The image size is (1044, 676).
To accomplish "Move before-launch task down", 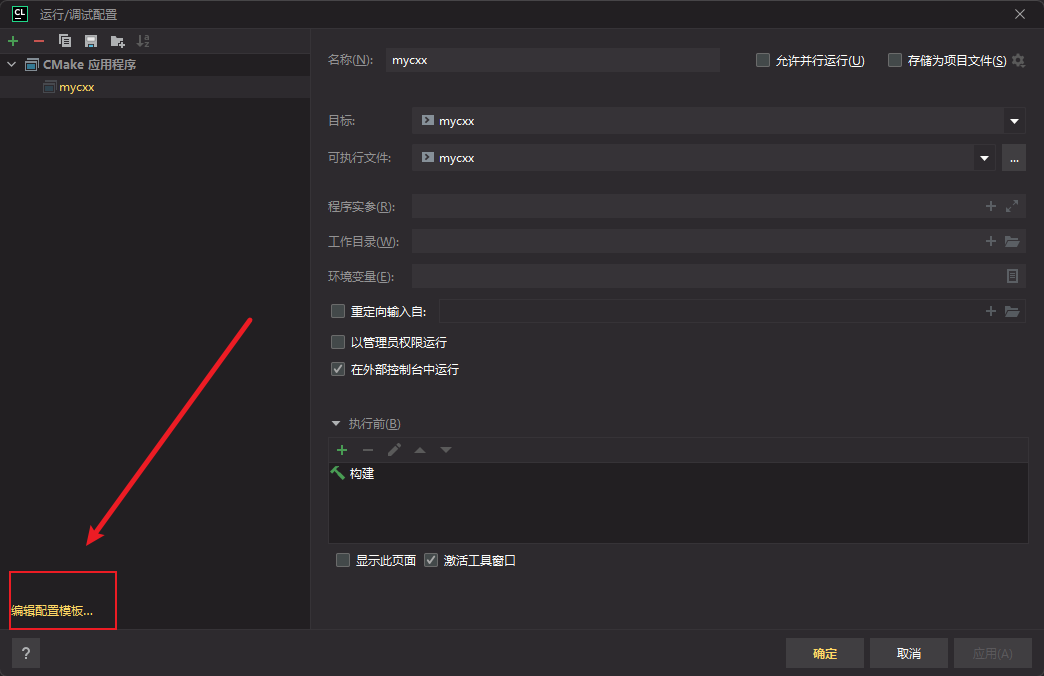I will click(x=446, y=450).
